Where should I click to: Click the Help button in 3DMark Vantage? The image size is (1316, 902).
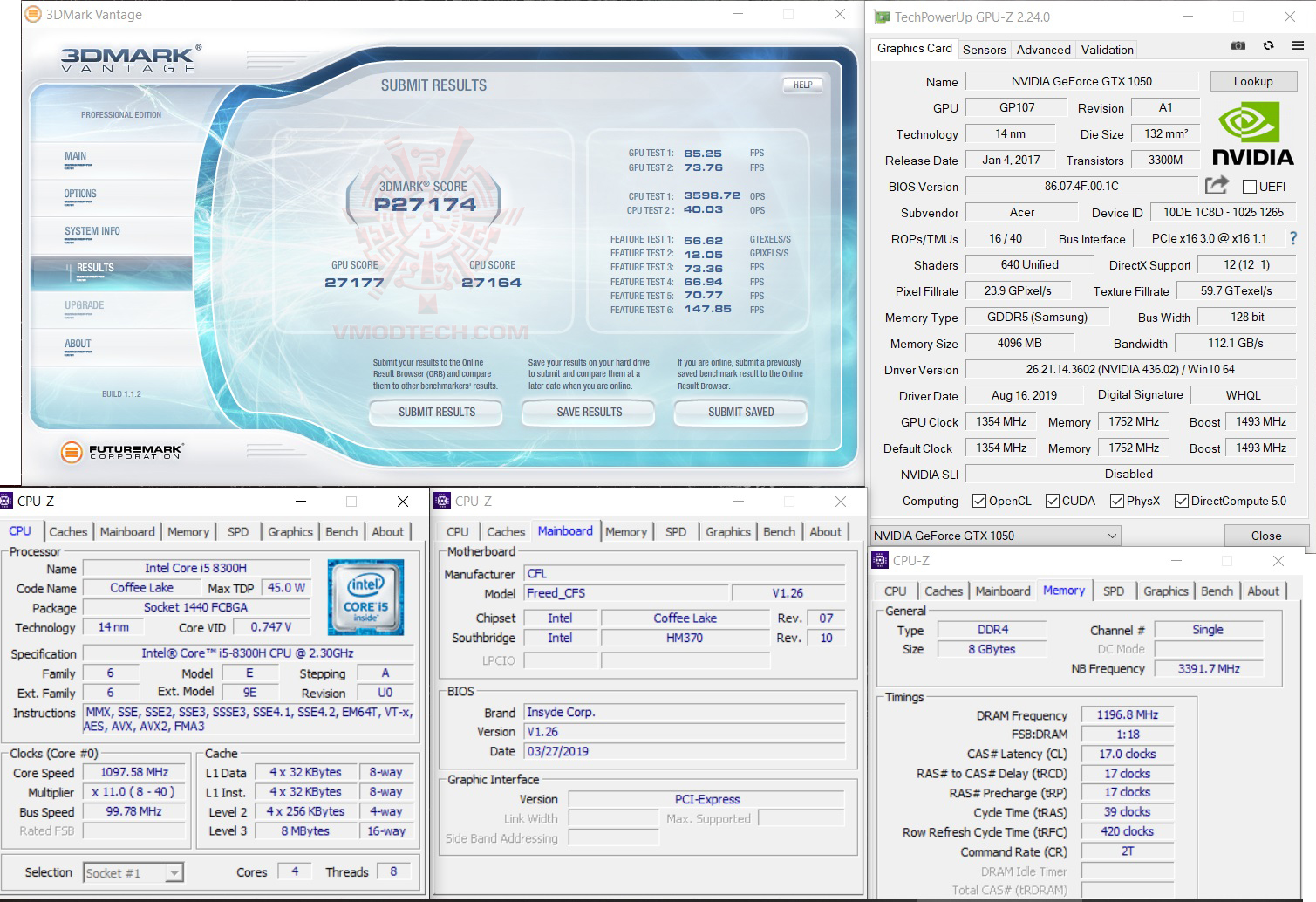[x=802, y=85]
